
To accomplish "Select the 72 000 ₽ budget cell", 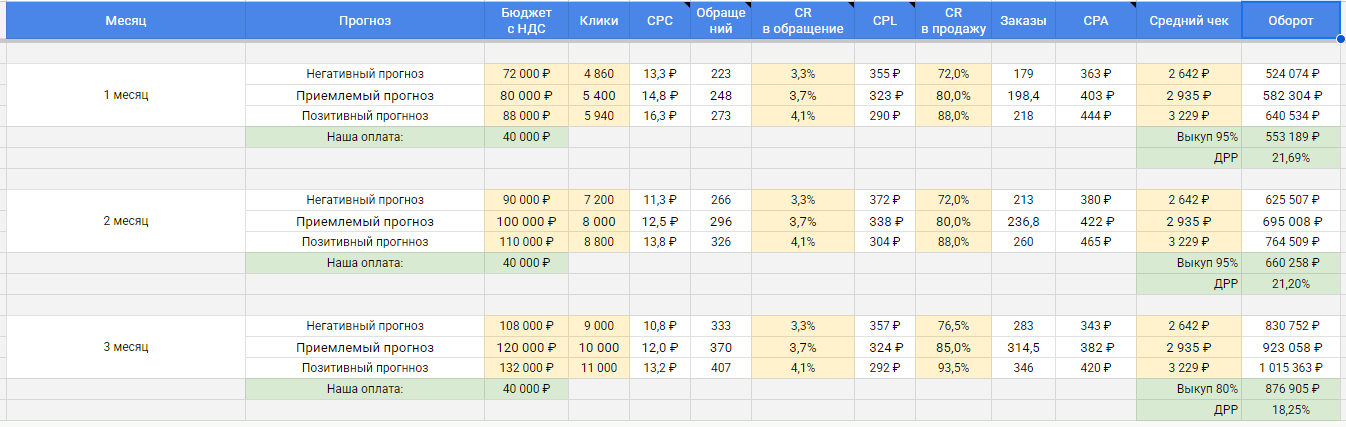I will (x=526, y=74).
